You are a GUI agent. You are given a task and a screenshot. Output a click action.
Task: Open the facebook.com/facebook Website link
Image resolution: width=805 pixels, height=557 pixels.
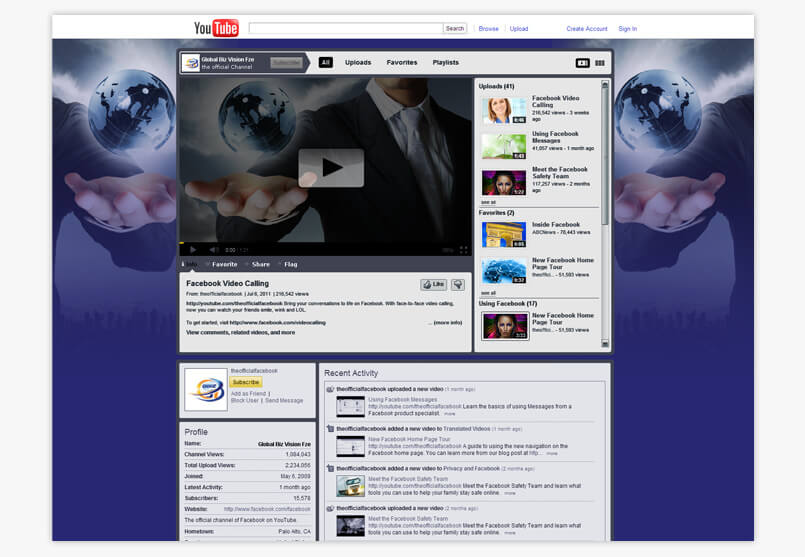(267, 509)
